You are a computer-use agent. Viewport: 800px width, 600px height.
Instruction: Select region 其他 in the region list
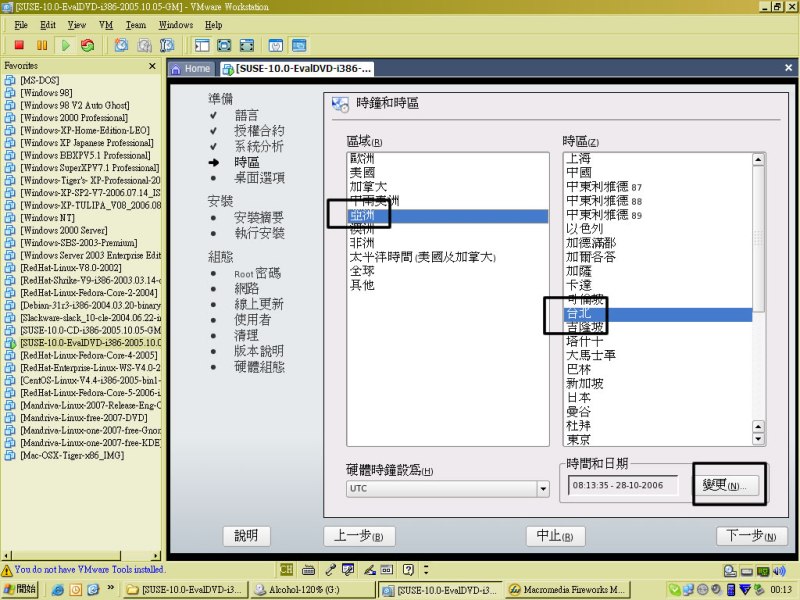447,285
